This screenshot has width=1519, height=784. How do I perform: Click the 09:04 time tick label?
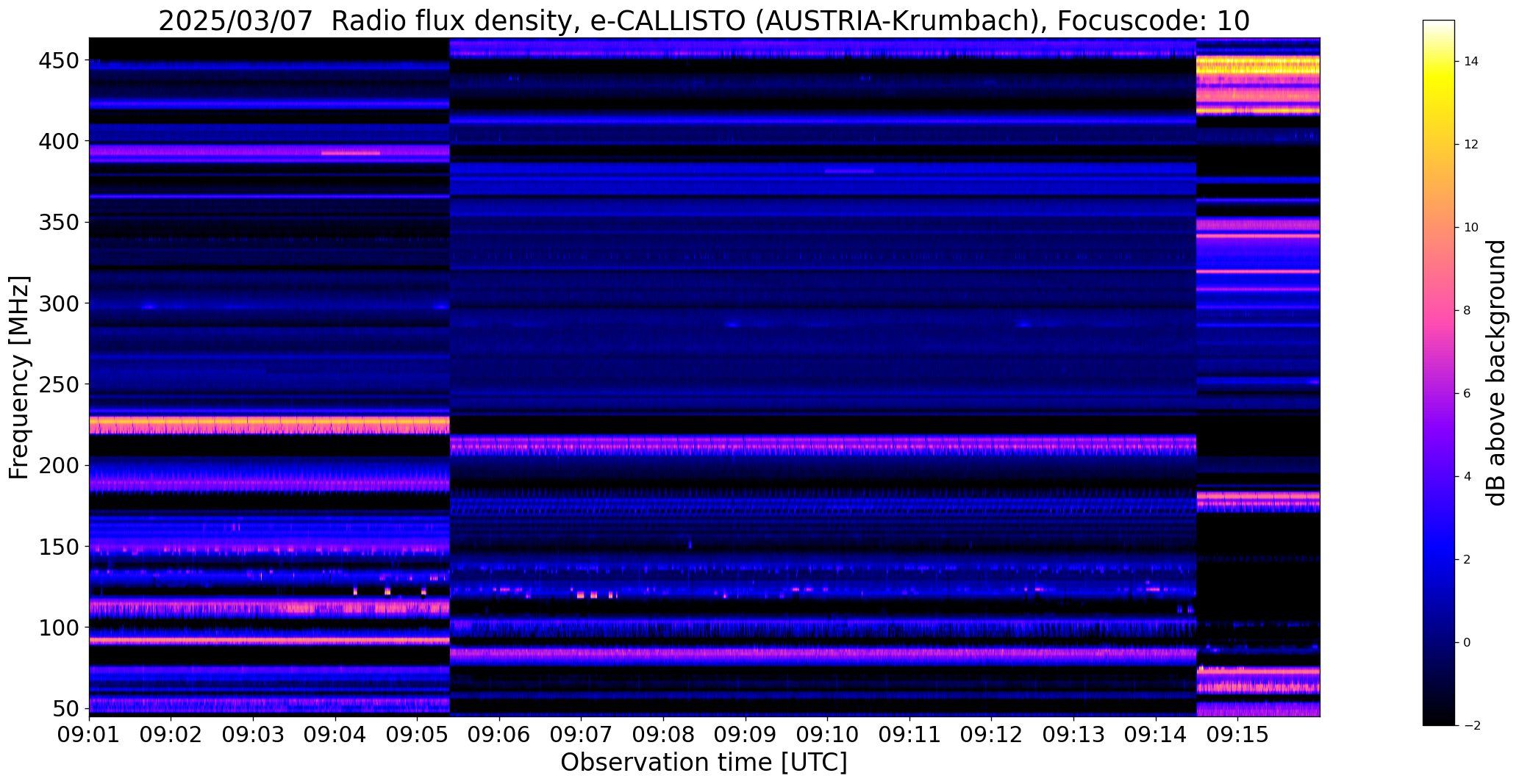(336, 734)
